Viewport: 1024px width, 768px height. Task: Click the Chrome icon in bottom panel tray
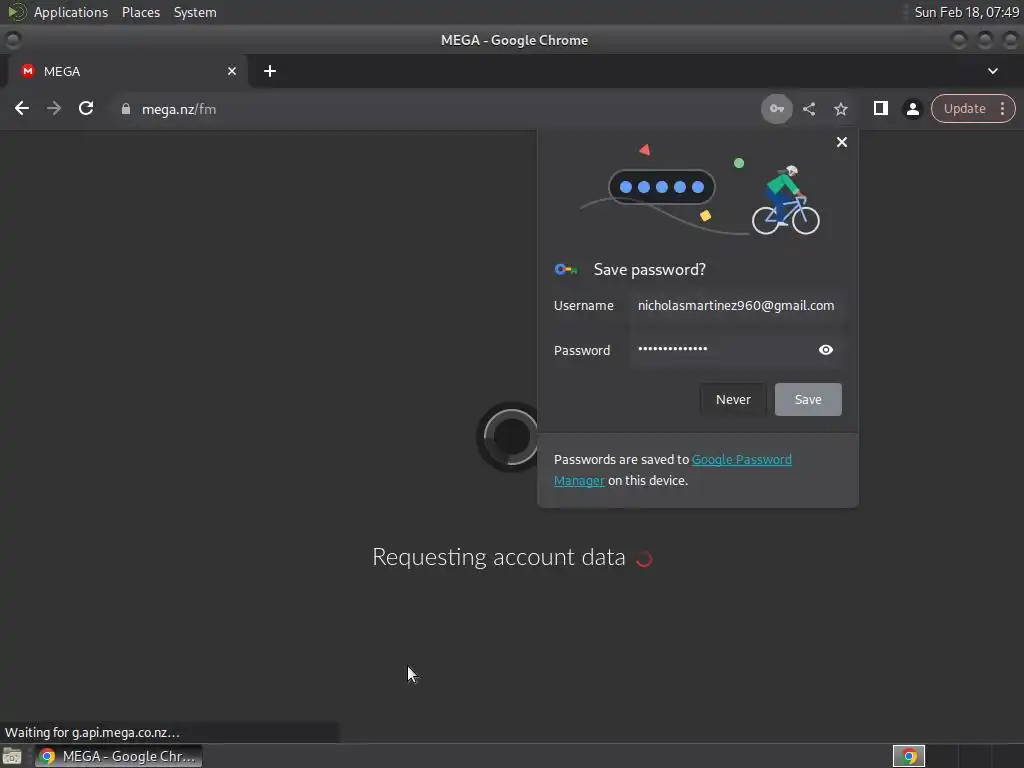(908, 756)
